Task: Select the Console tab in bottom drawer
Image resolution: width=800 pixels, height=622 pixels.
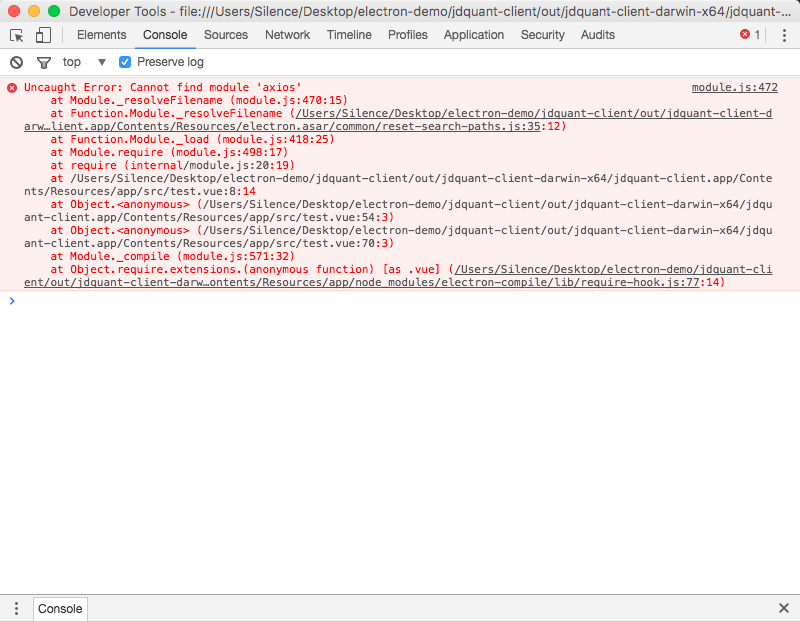Action: click(60, 609)
